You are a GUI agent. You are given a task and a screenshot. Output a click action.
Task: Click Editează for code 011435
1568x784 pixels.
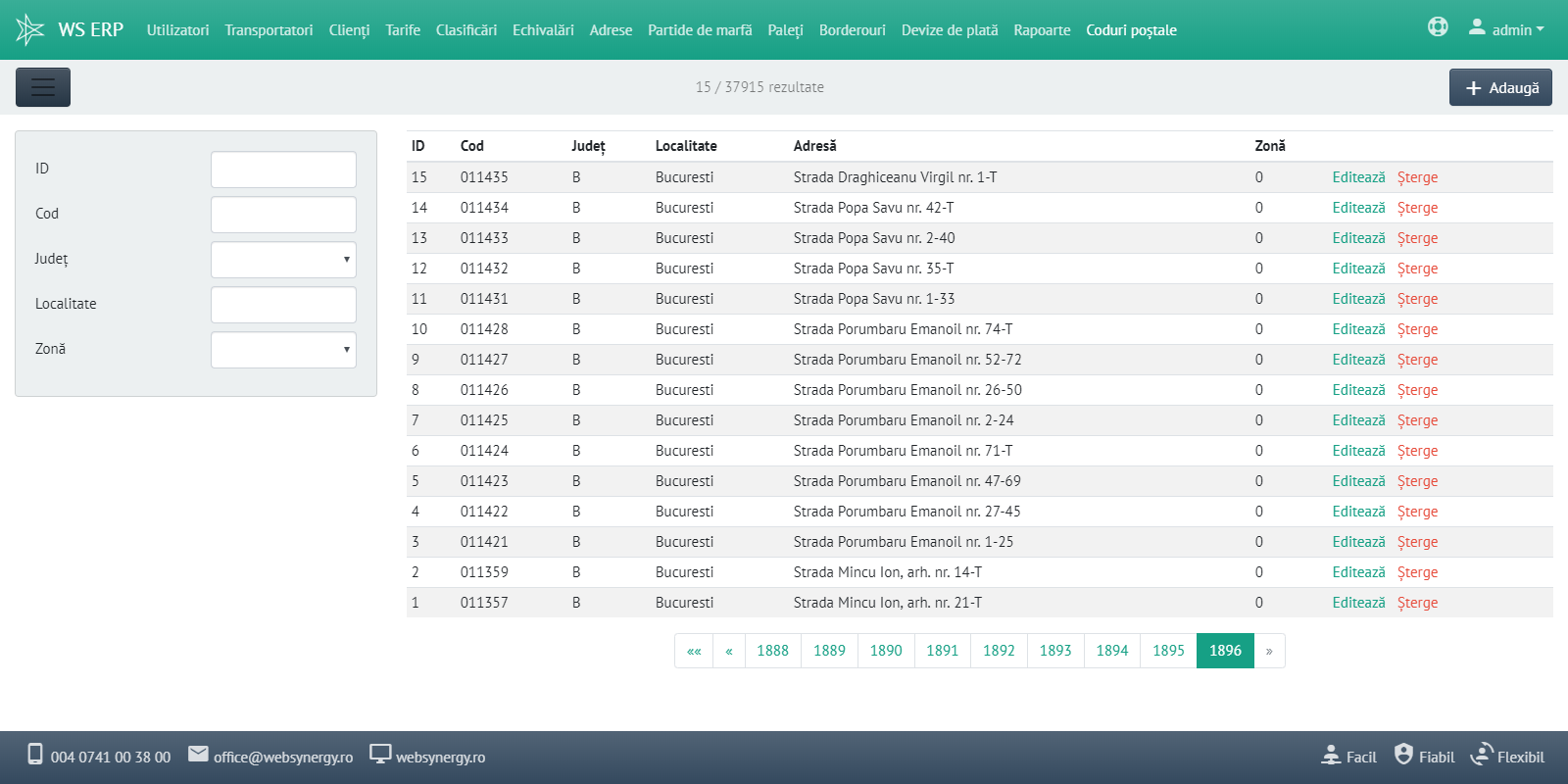coord(1358,177)
